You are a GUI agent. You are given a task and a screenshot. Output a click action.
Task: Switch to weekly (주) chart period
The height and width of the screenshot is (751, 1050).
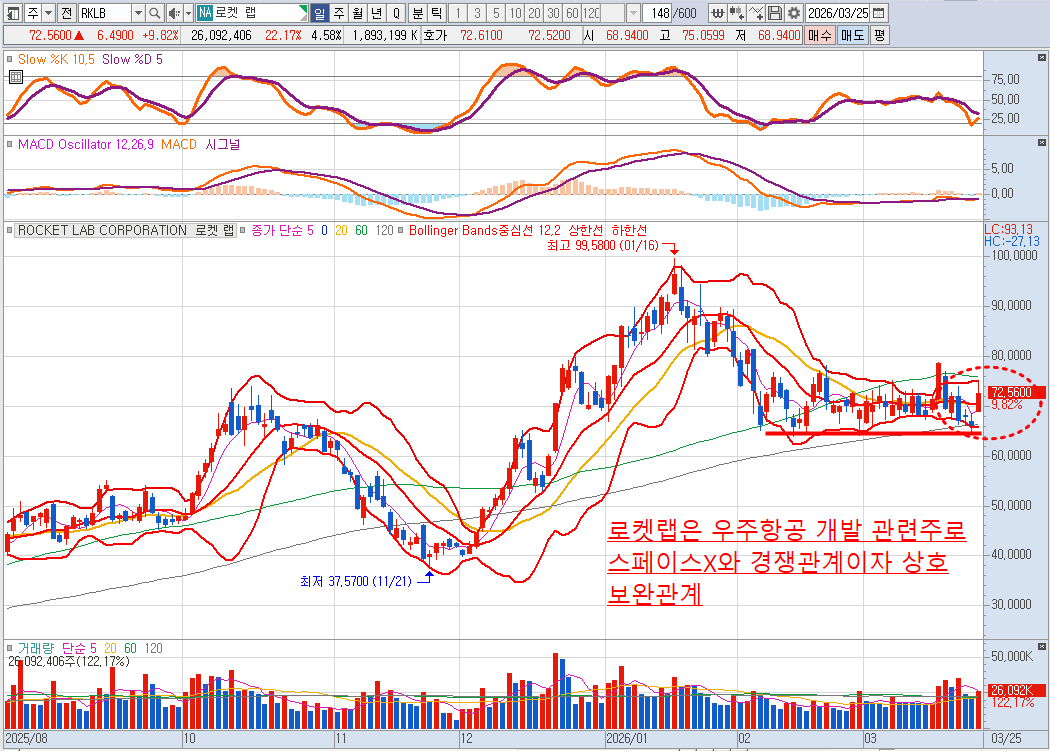point(339,13)
